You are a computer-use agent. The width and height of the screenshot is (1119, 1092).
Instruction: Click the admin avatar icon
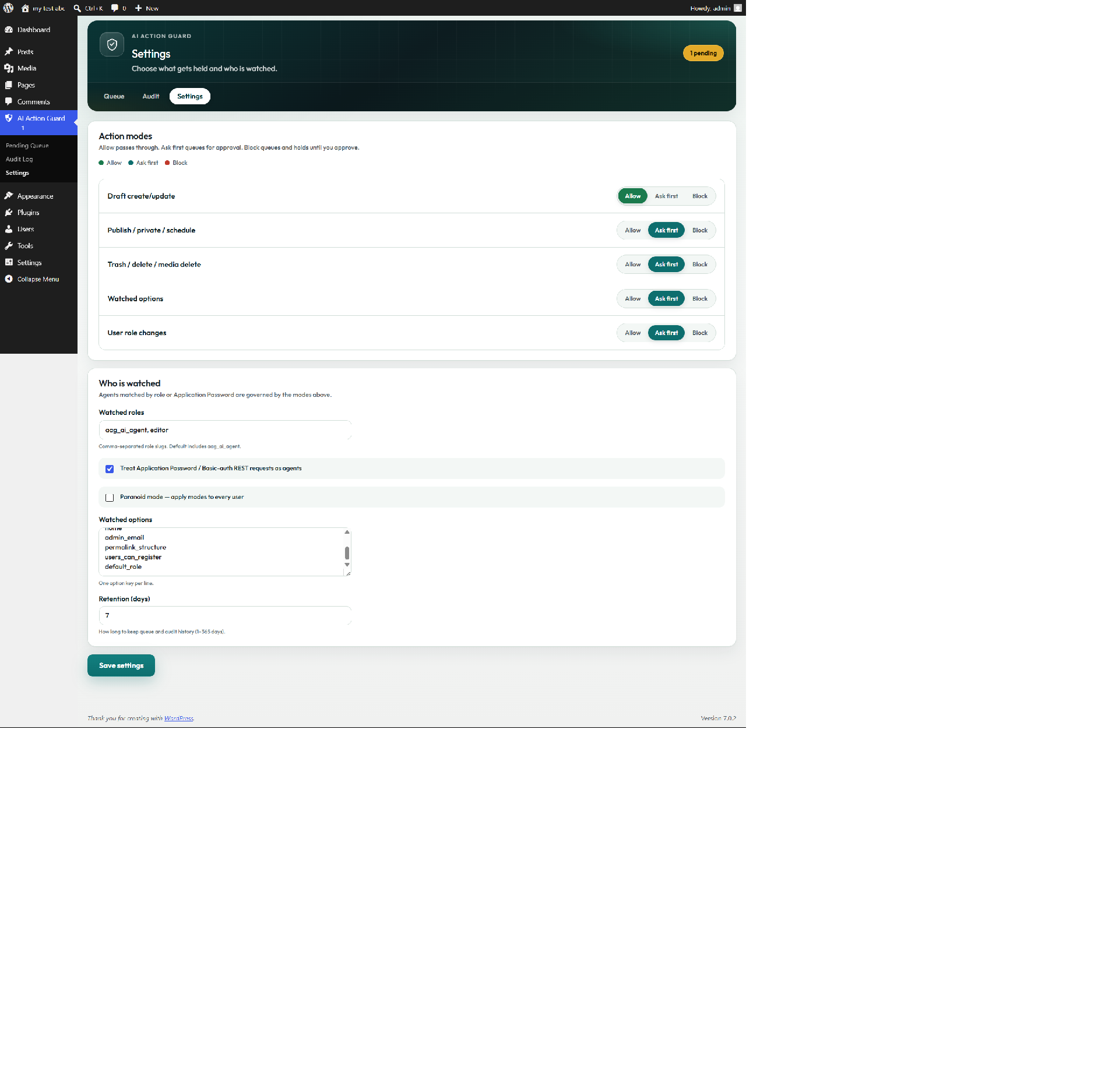tap(738, 8)
